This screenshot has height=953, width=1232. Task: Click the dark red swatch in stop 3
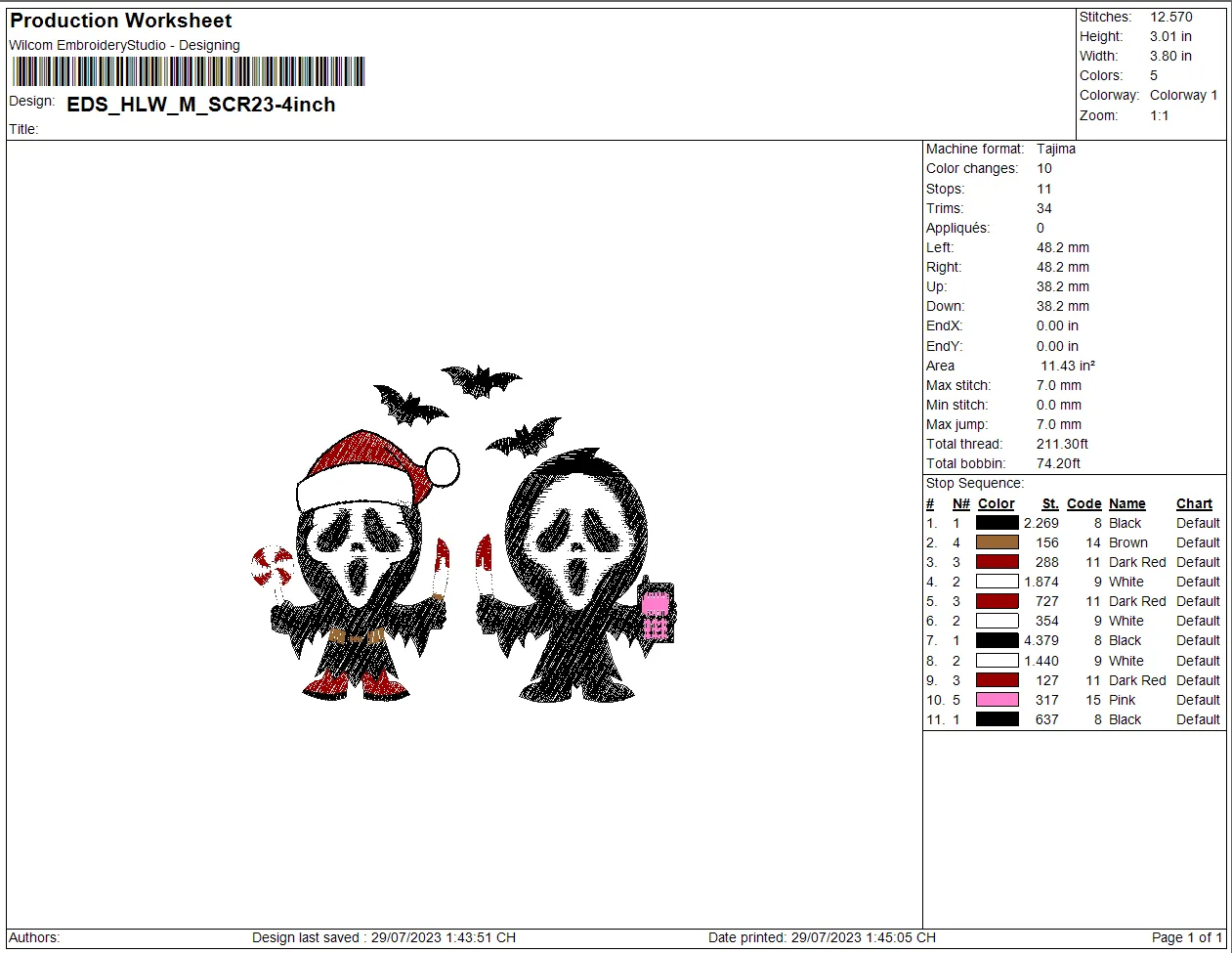pos(998,562)
